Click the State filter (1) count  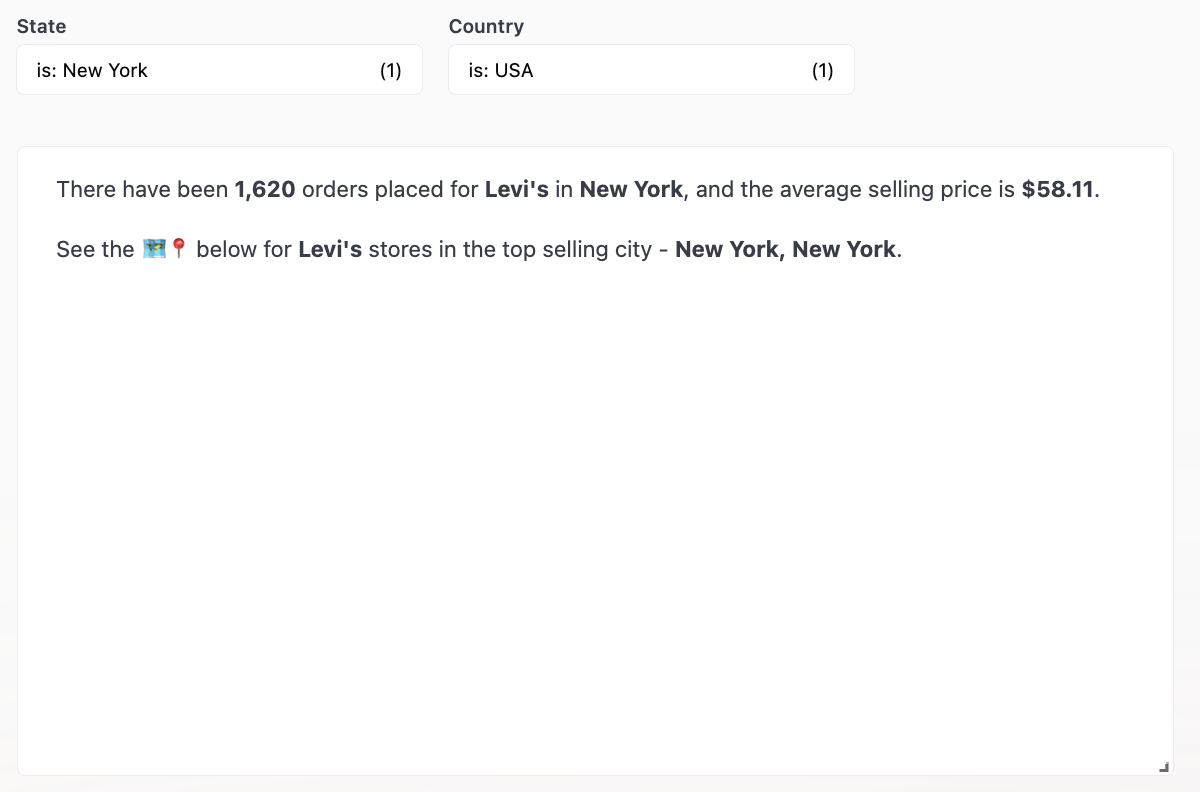[390, 70]
